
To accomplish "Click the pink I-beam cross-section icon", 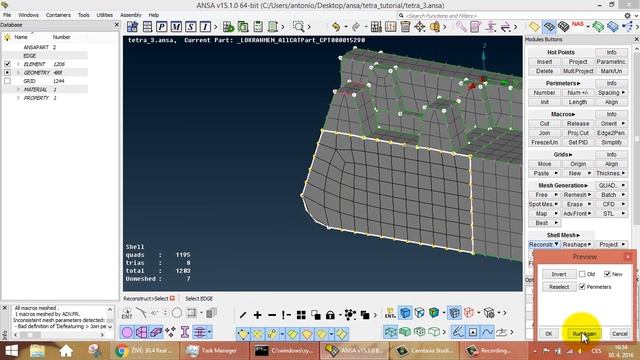I will tap(184, 332).
